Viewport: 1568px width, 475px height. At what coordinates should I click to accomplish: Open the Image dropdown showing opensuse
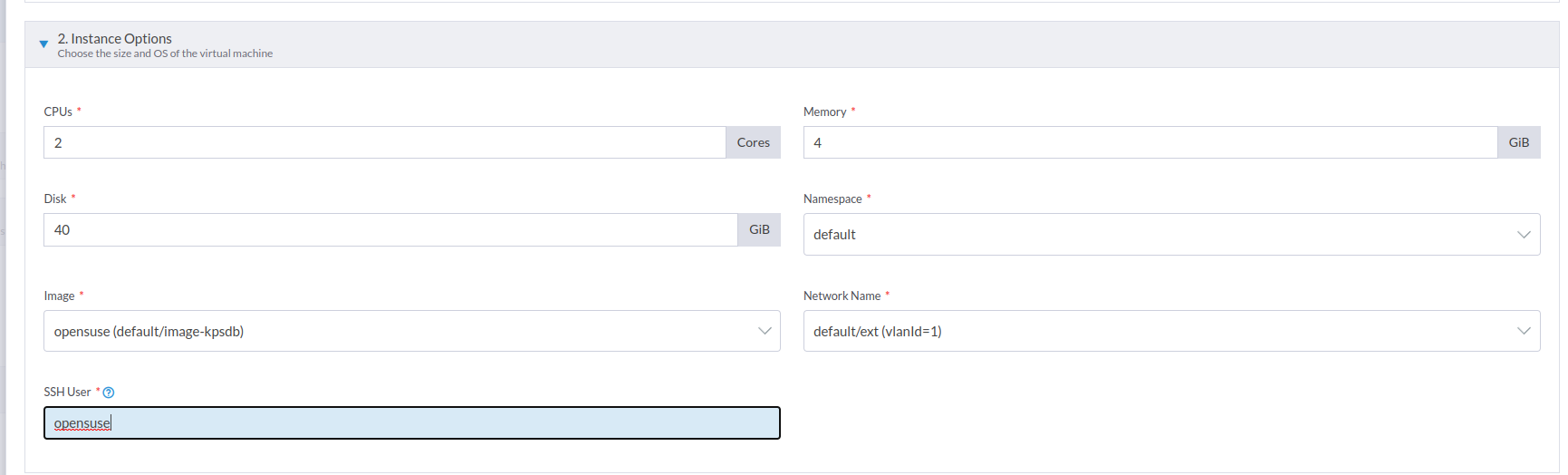pos(412,331)
